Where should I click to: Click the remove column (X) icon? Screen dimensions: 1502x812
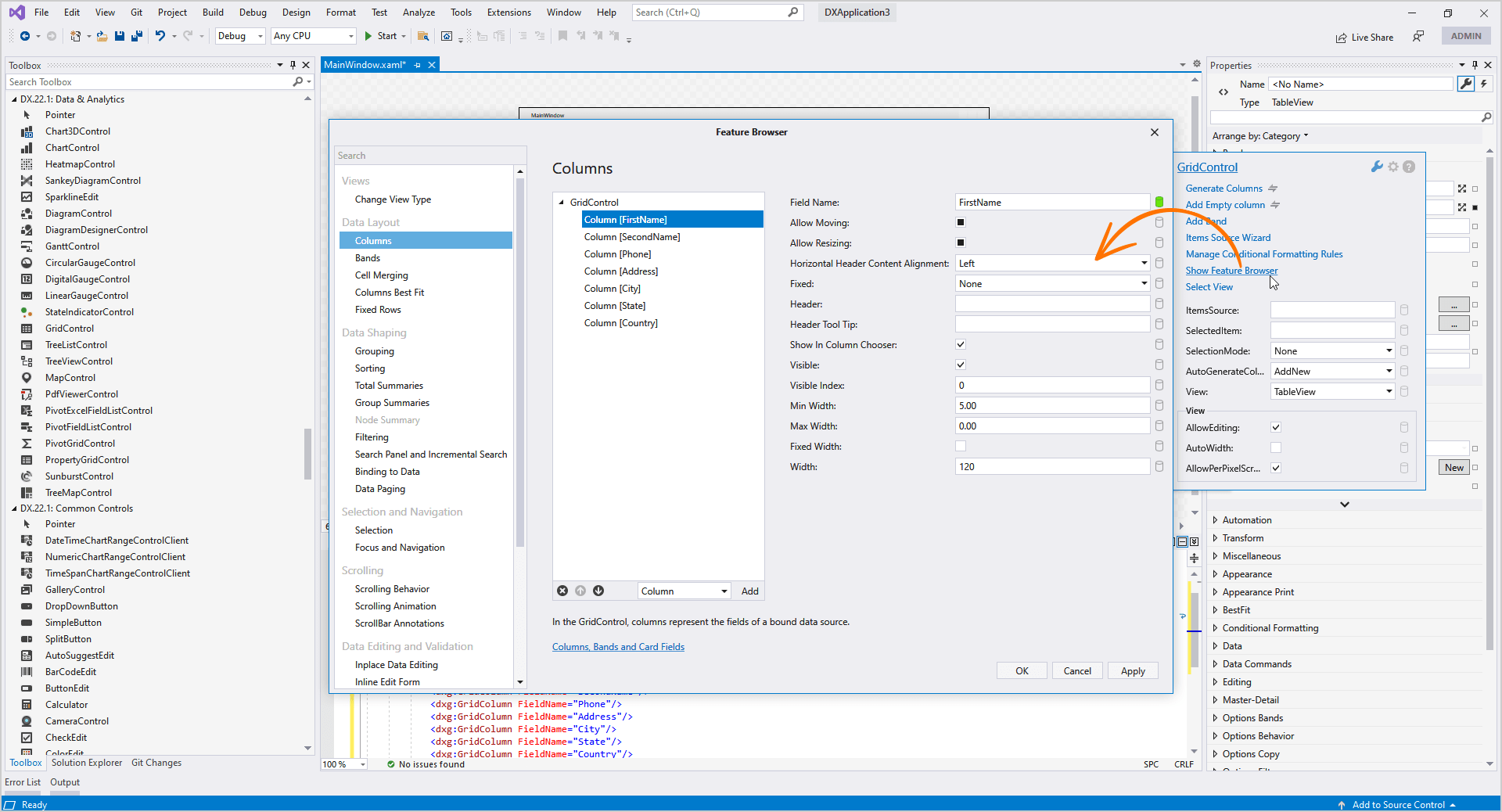pyautogui.click(x=562, y=591)
